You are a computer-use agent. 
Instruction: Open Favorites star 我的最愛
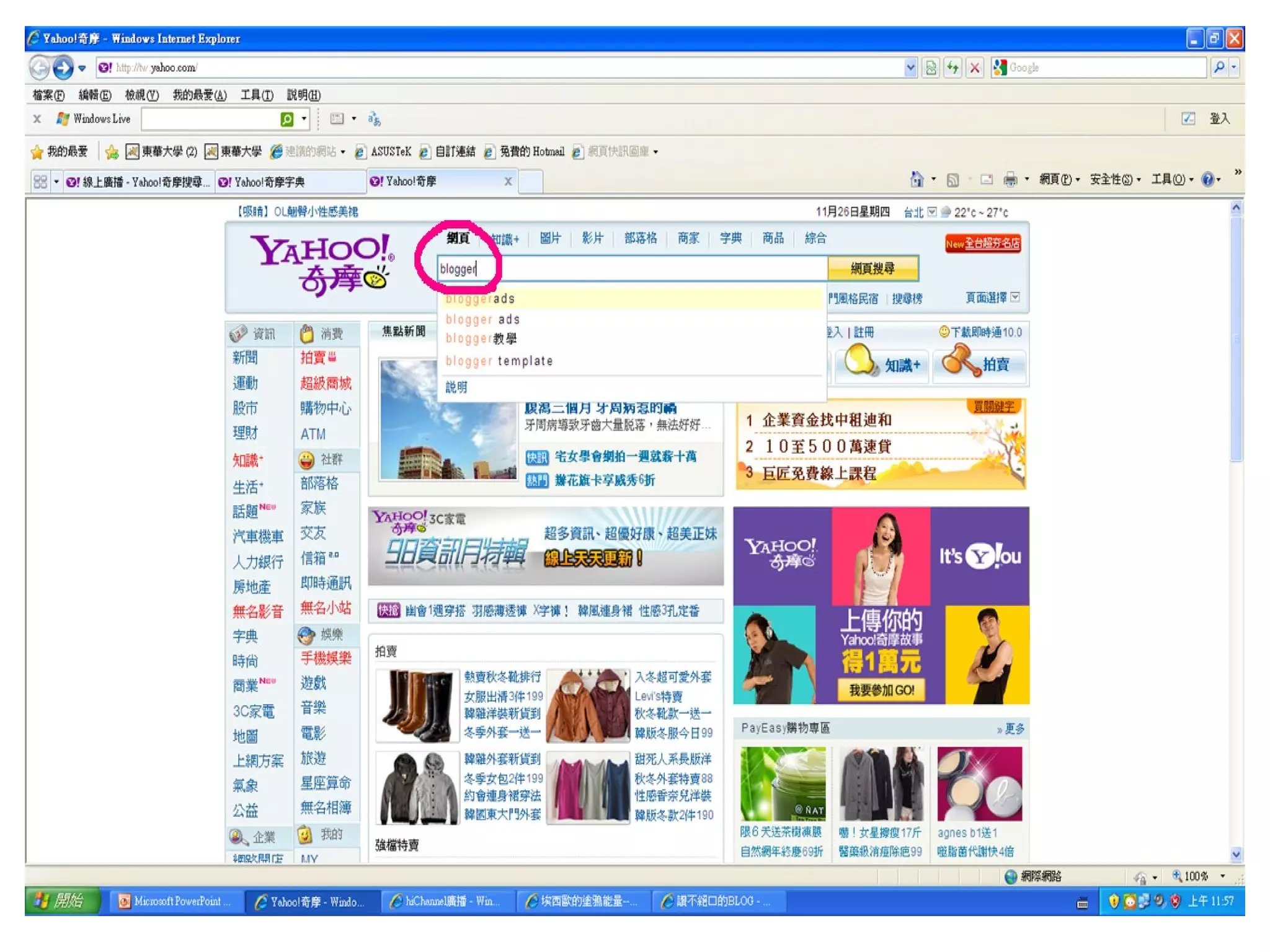[60, 151]
